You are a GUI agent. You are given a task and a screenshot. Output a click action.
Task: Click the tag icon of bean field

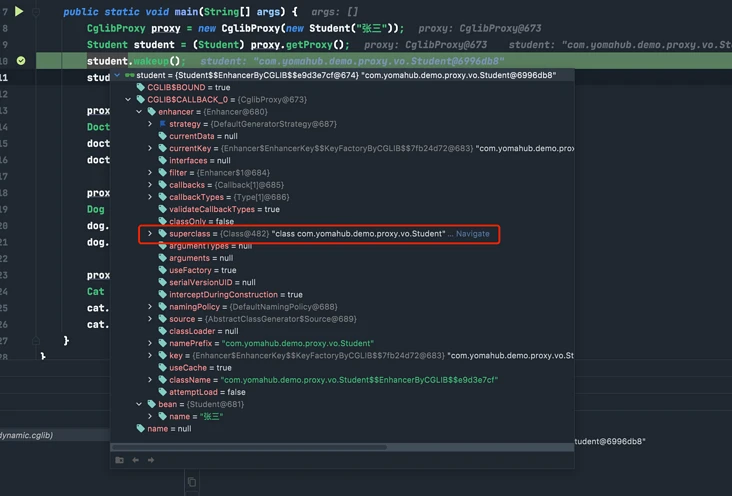[151, 404]
